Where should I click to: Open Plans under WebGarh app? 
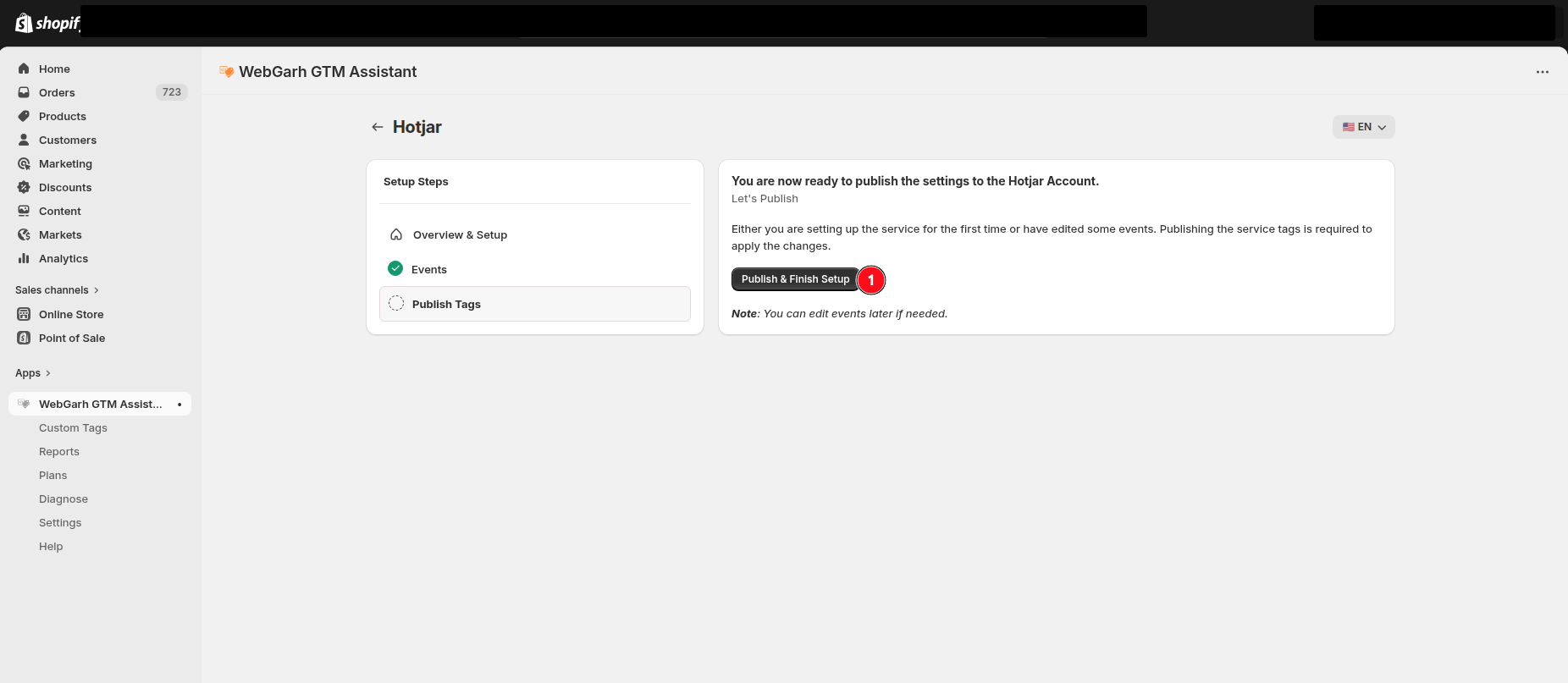[52, 475]
